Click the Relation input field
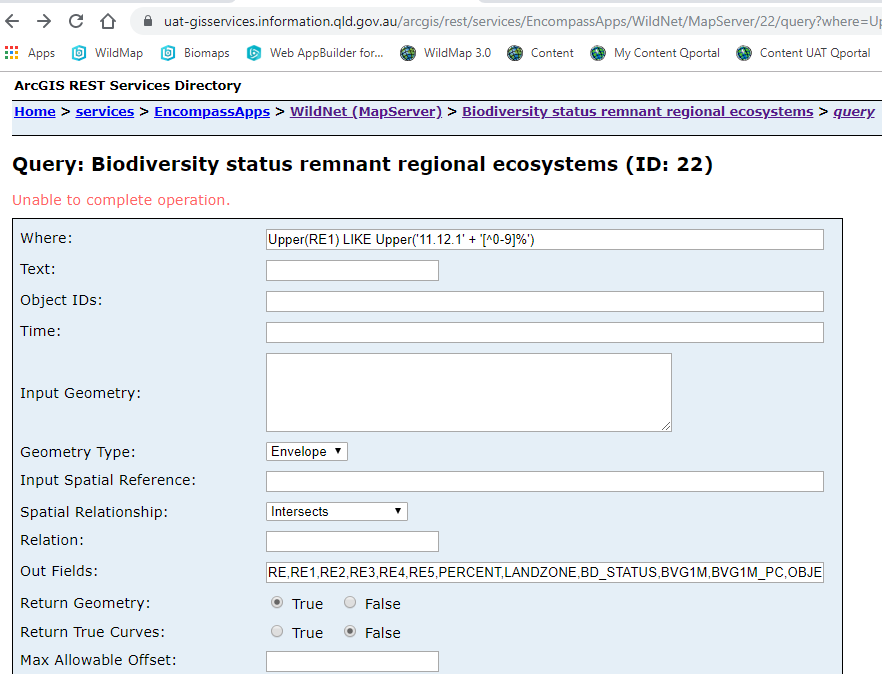This screenshot has width=882, height=674. (352, 541)
